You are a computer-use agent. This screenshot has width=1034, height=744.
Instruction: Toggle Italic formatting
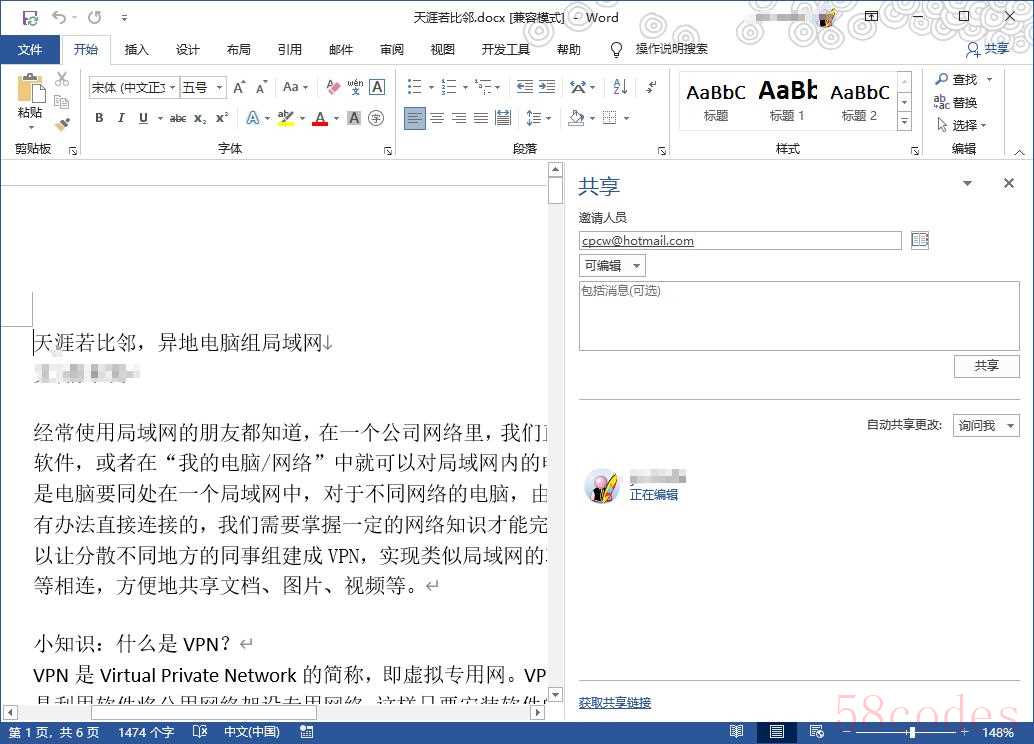click(121, 118)
